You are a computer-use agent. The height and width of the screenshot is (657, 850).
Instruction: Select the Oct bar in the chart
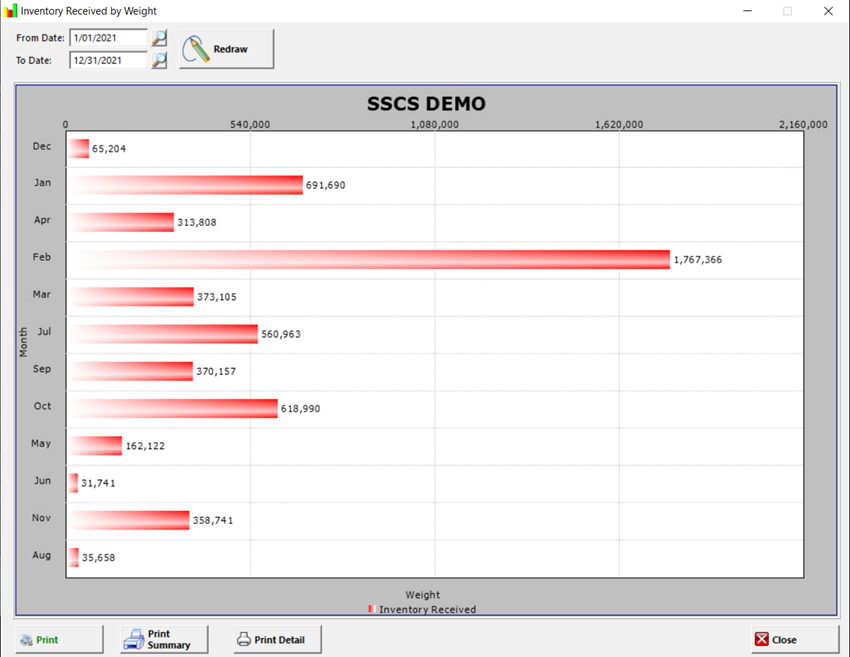click(173, 409)
